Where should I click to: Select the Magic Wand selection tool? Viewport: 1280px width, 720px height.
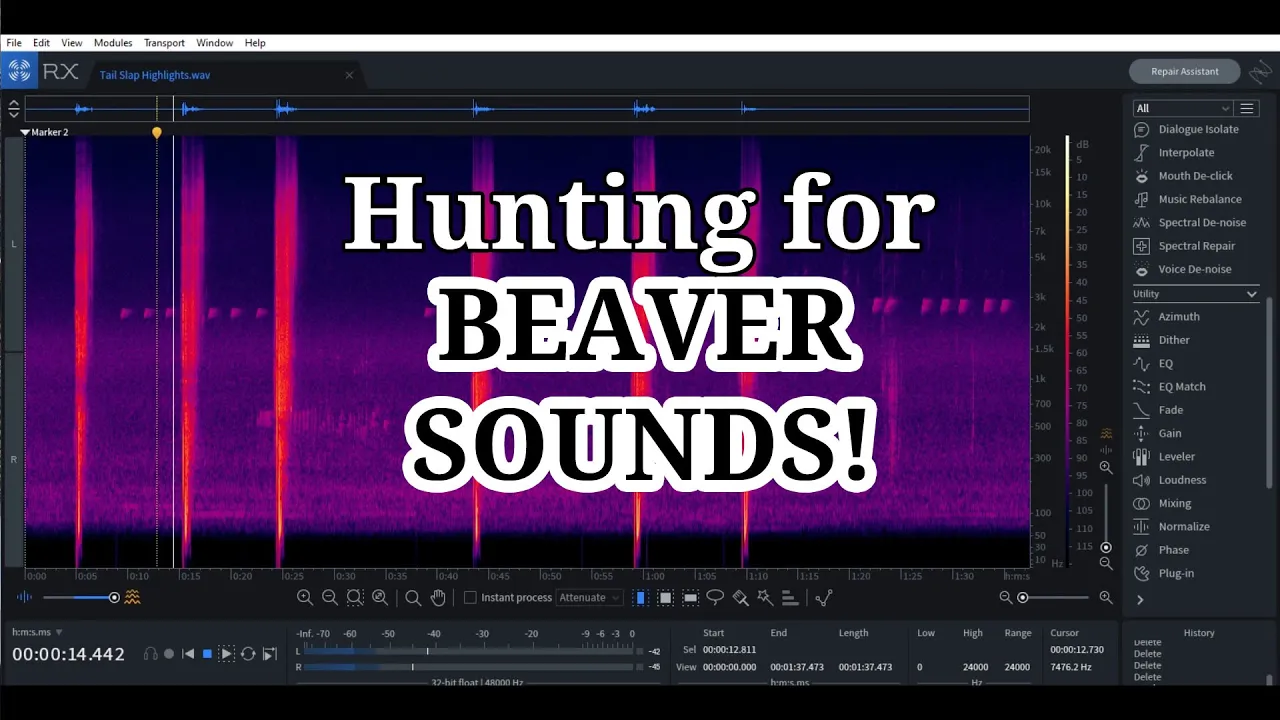[765, 597]
